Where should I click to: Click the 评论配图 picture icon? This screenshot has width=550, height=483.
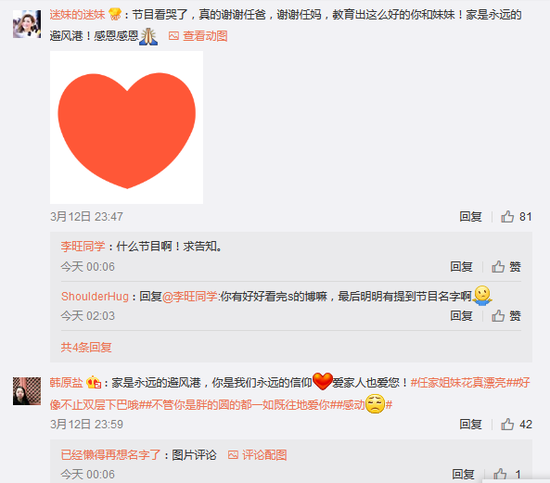233,455
